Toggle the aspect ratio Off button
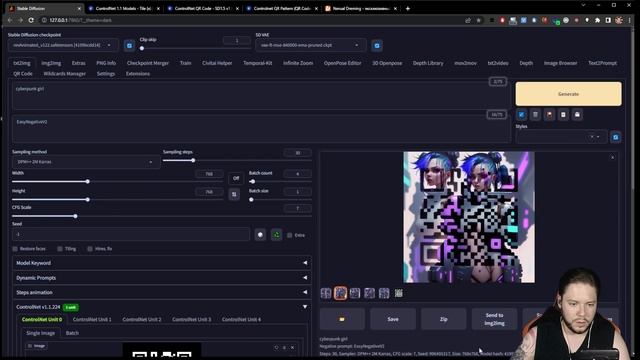 [x=236, y=178]
